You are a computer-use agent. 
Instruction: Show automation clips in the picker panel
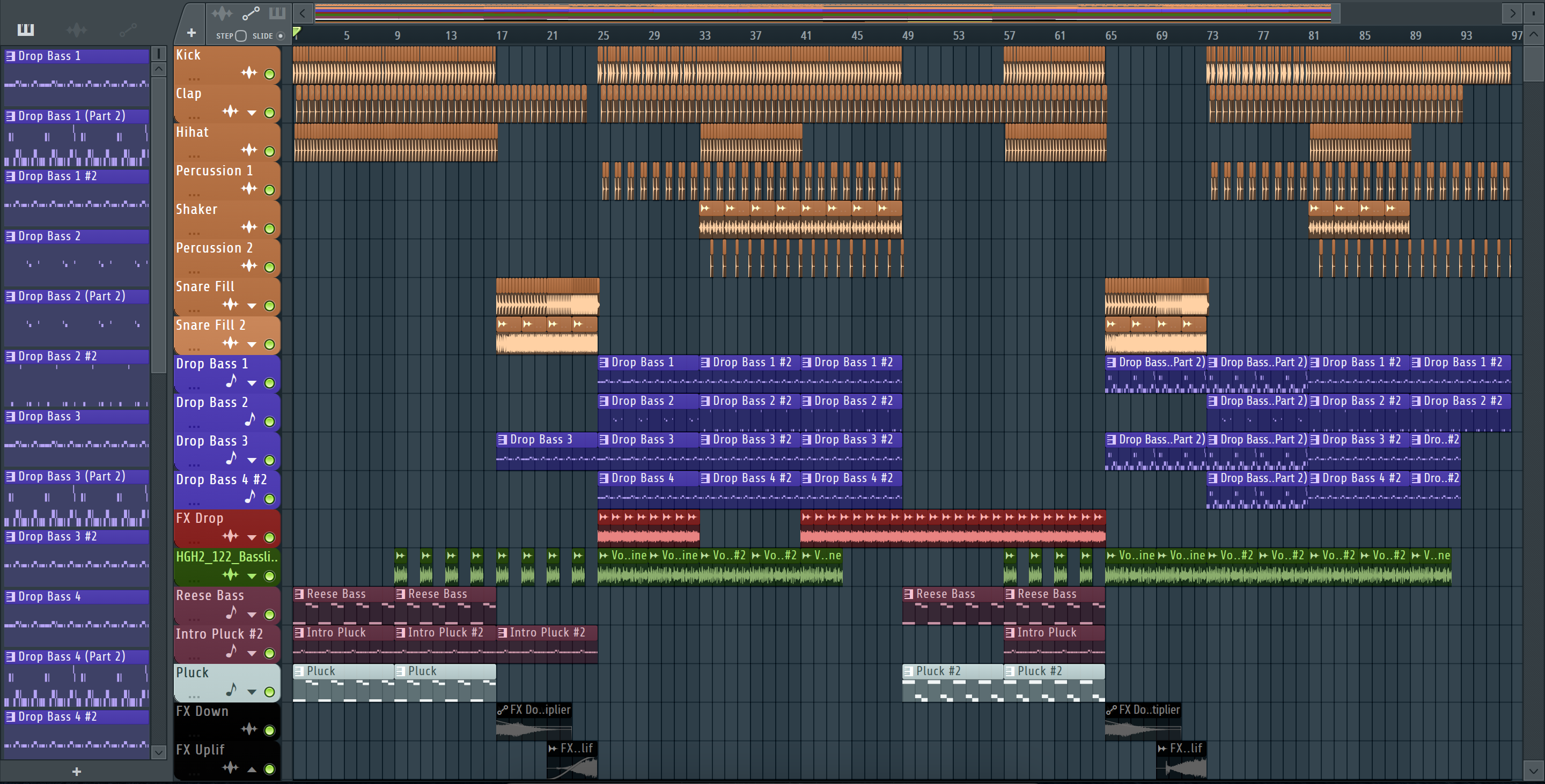128,29
